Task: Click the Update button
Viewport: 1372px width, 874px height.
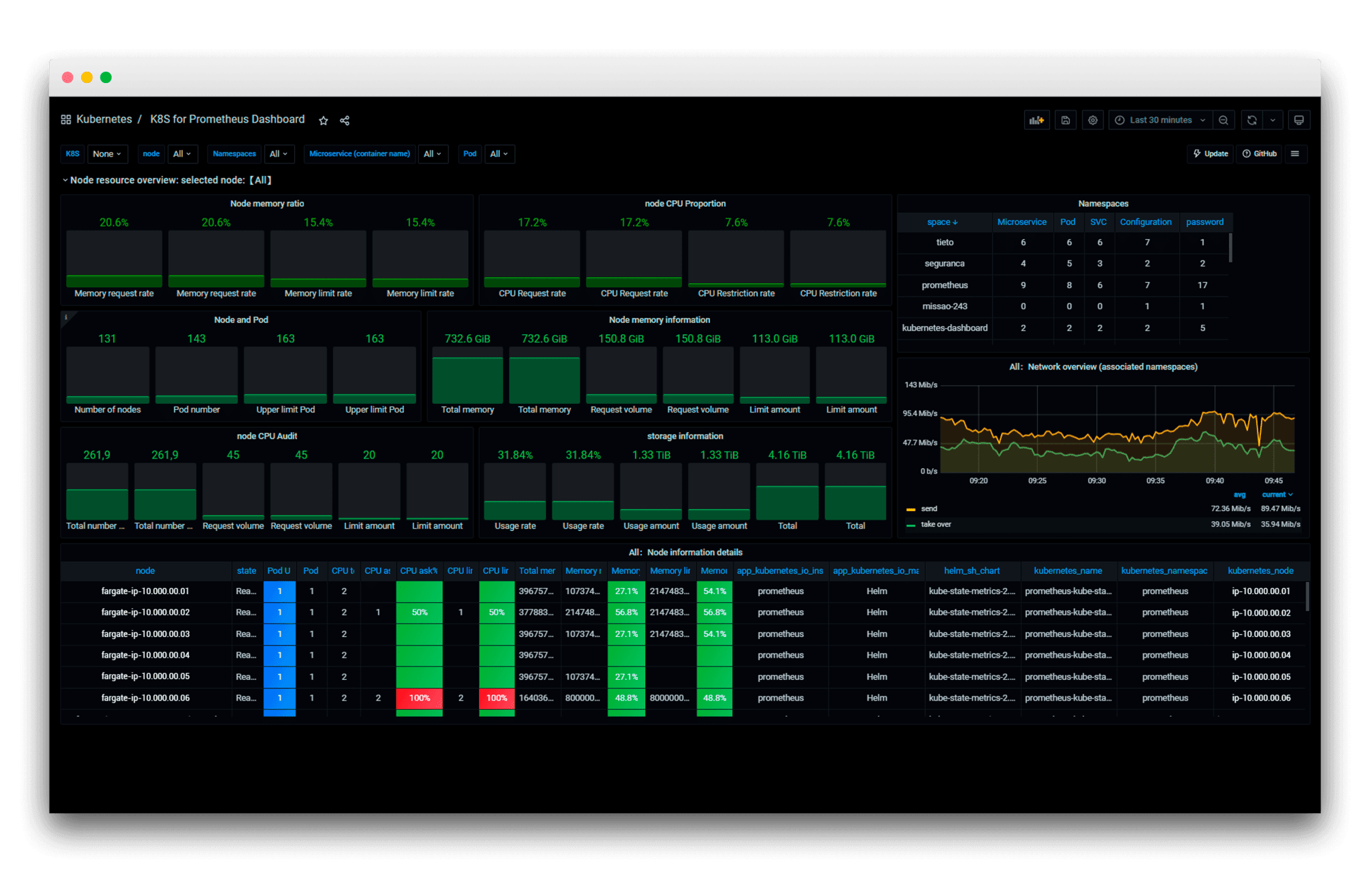Action: point(1210,154)
